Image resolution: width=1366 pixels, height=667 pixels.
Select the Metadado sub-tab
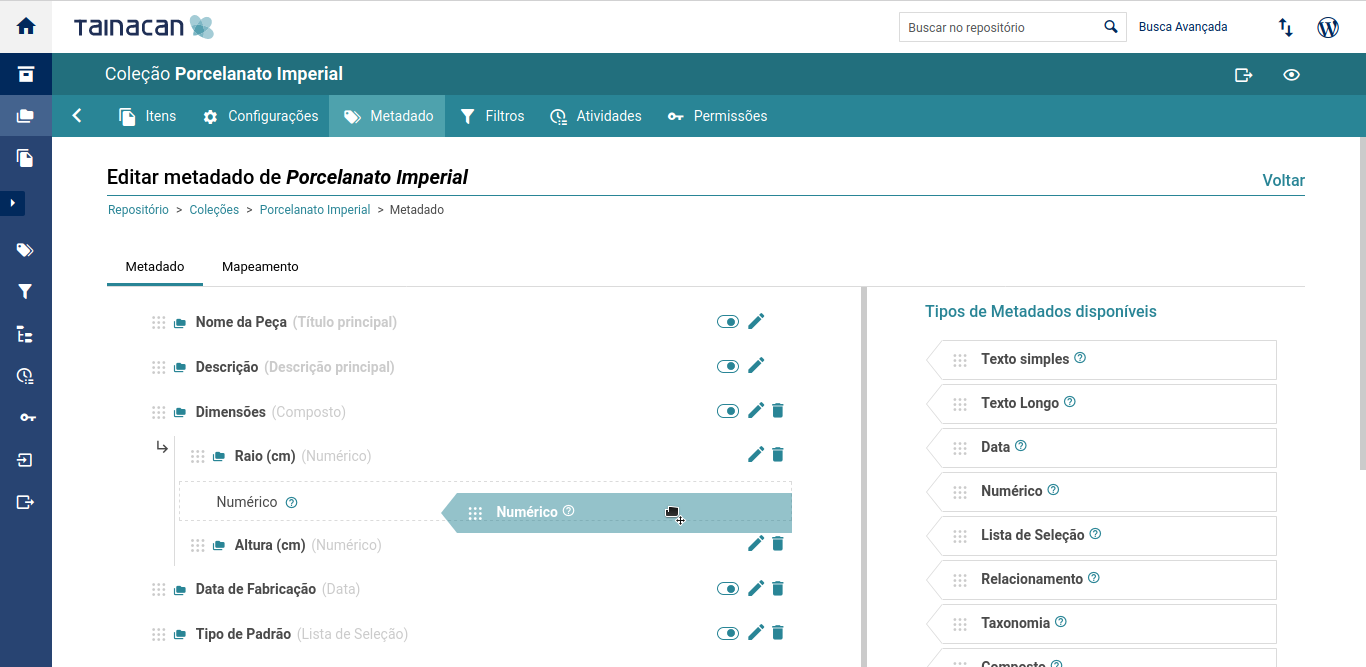click(x=155, y=267)
